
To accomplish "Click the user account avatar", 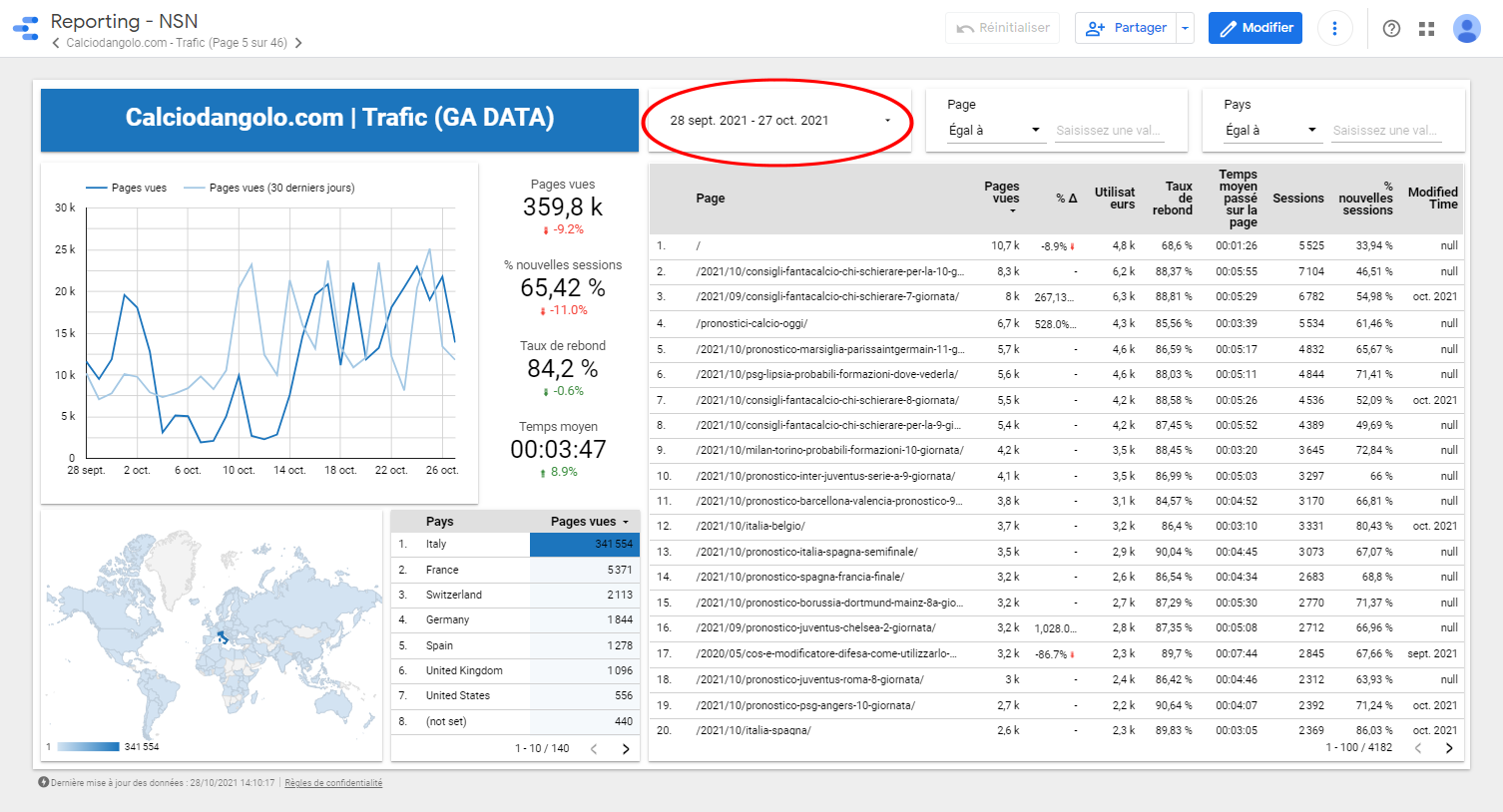I will point(1466,28).
